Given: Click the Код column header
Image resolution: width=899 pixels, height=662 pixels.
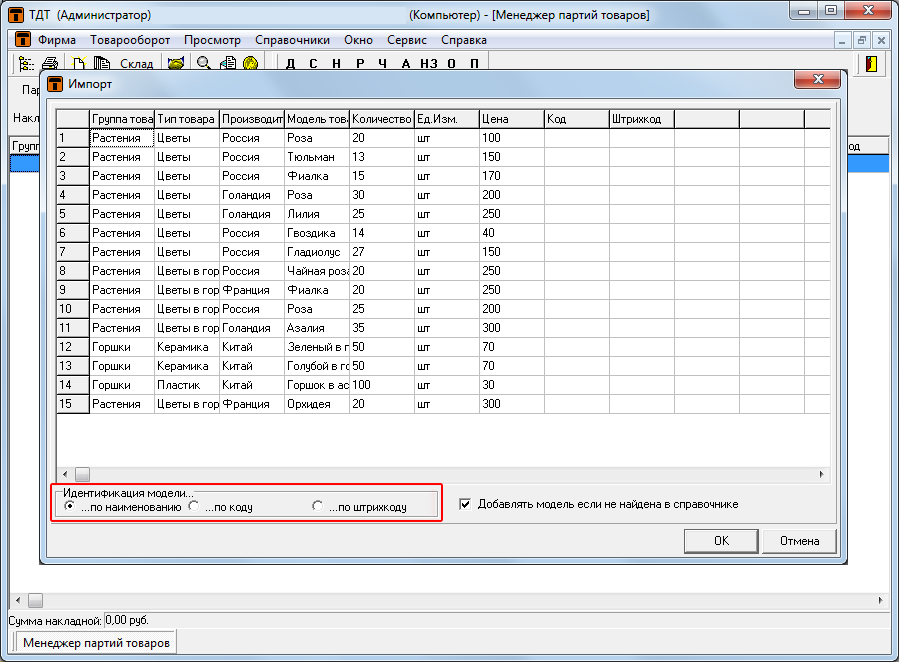Looking at the screenshot, I should [577, 119].
